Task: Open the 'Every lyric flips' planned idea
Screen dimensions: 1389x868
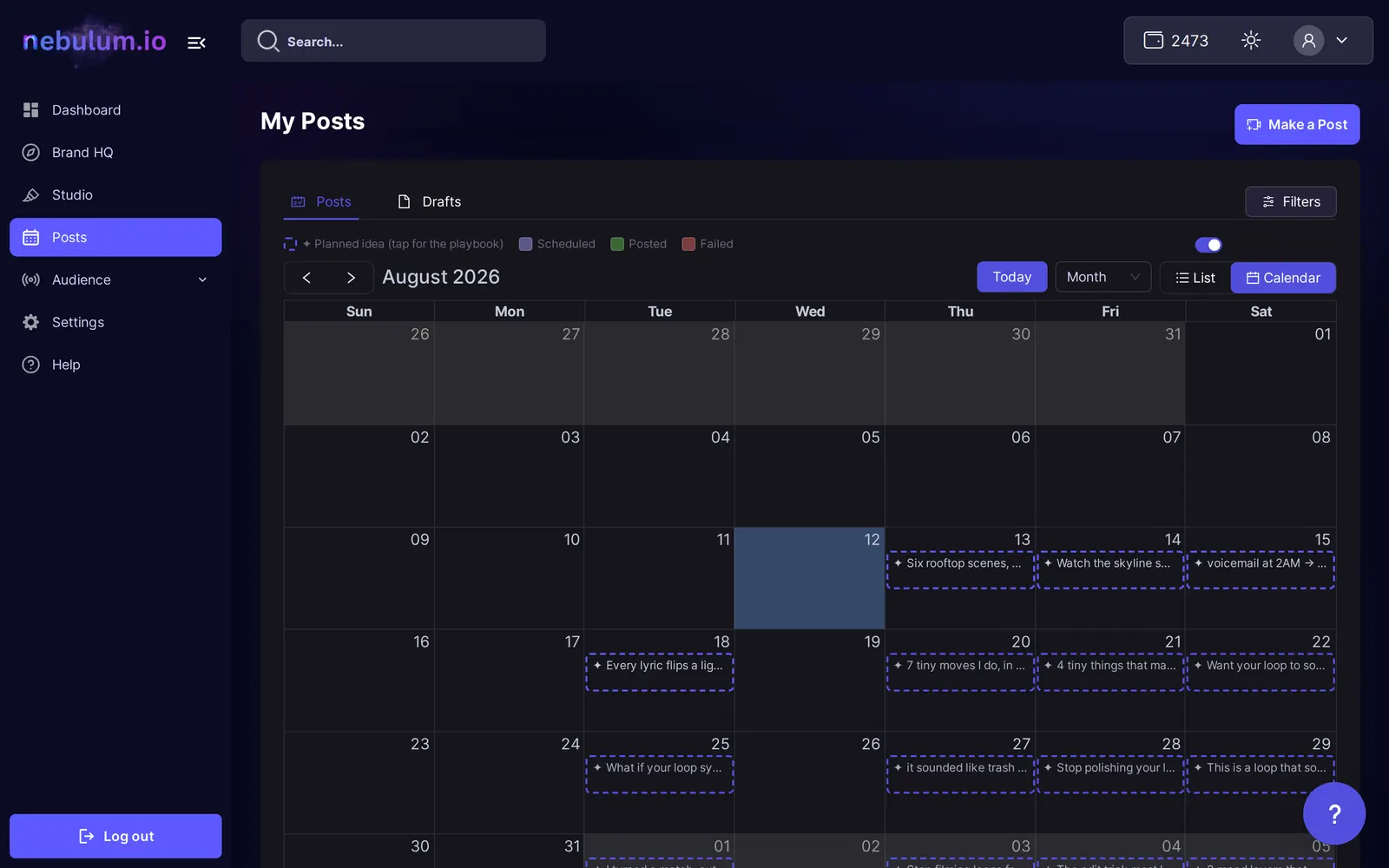Action: pyautogui.click(x=660, y=672)
